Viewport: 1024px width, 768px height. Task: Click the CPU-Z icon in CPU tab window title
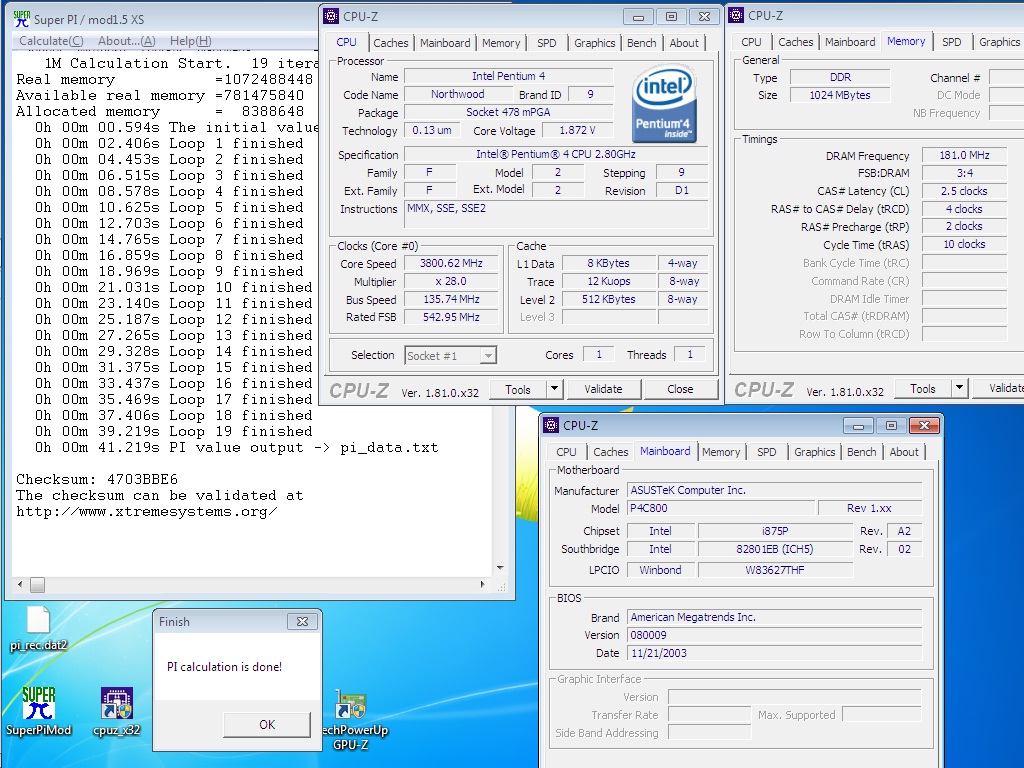[332, 16]
